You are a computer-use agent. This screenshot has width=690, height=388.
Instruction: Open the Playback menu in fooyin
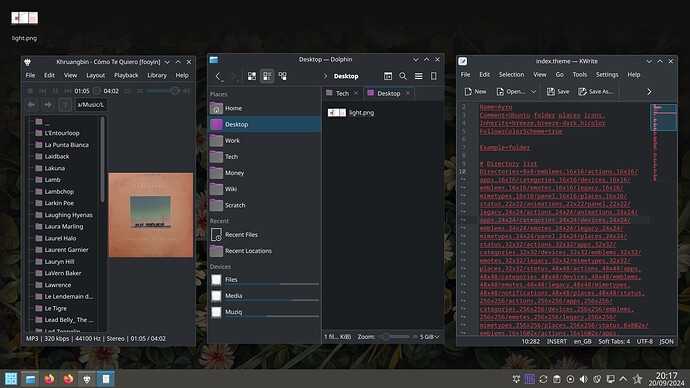(126, 75)
